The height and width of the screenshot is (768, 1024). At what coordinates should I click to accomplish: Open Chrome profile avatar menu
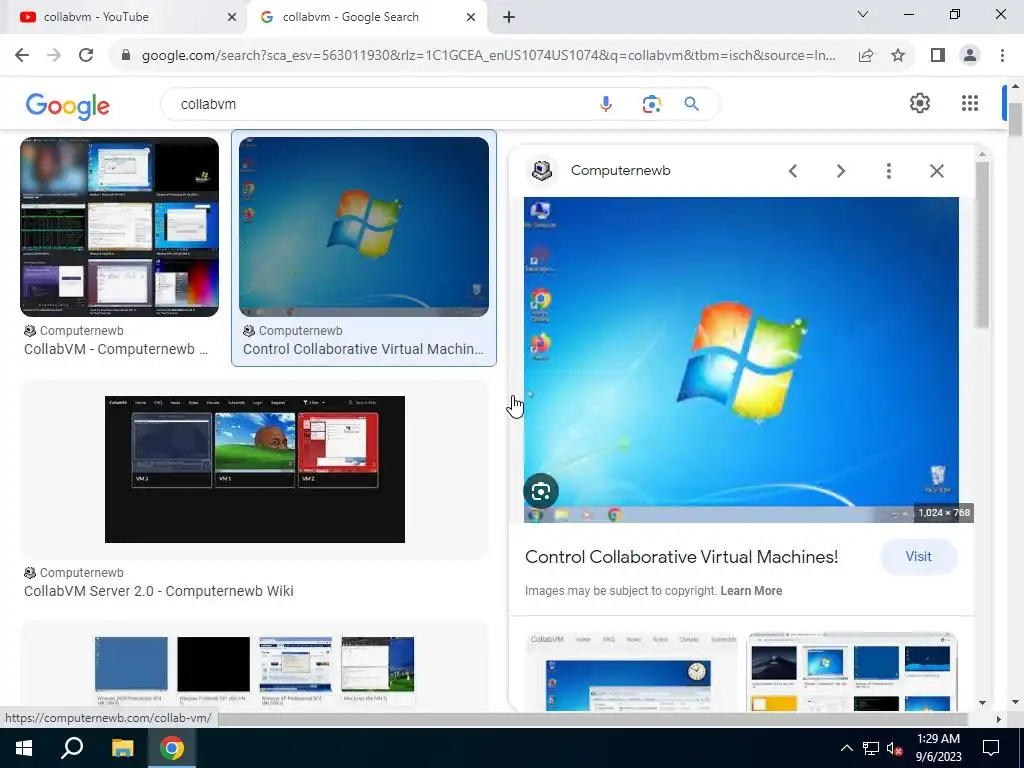[970, 56]
